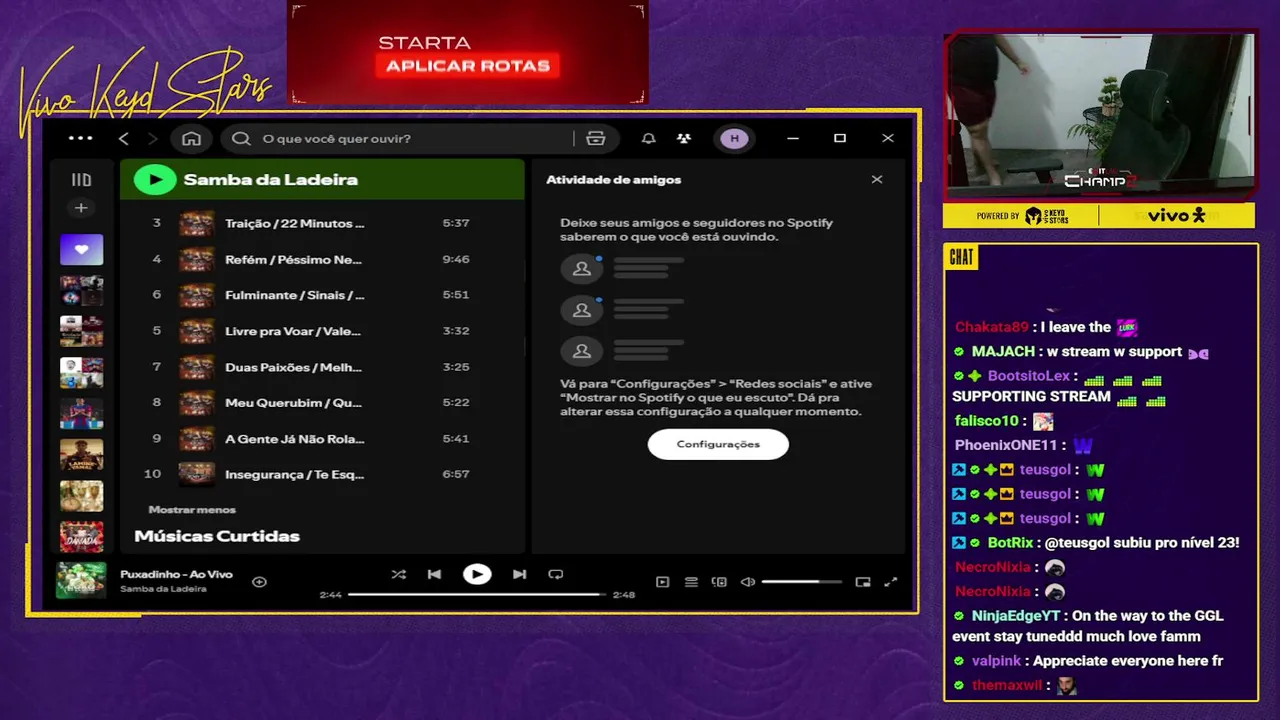Skip to the previous track
This screenshot has width=1280, height=720.
pos(434,574)
